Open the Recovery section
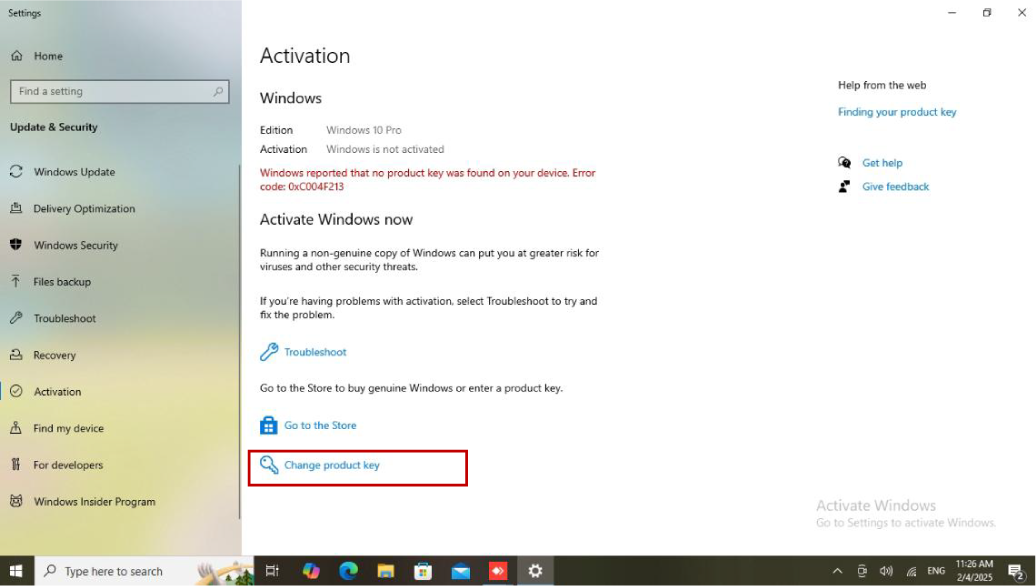Viewport: 1036px width, 586px height. point(54,355)
